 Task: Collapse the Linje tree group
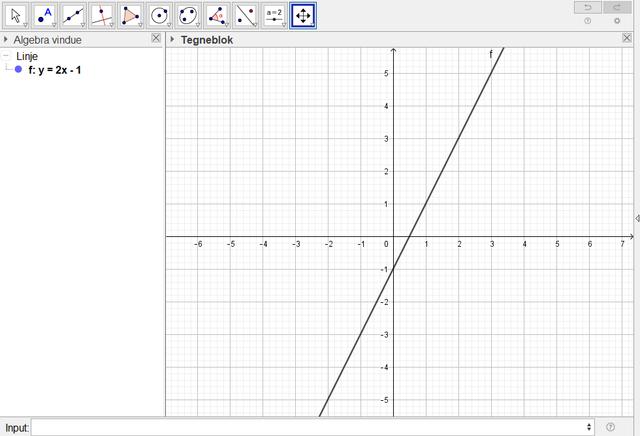(6, 57)
